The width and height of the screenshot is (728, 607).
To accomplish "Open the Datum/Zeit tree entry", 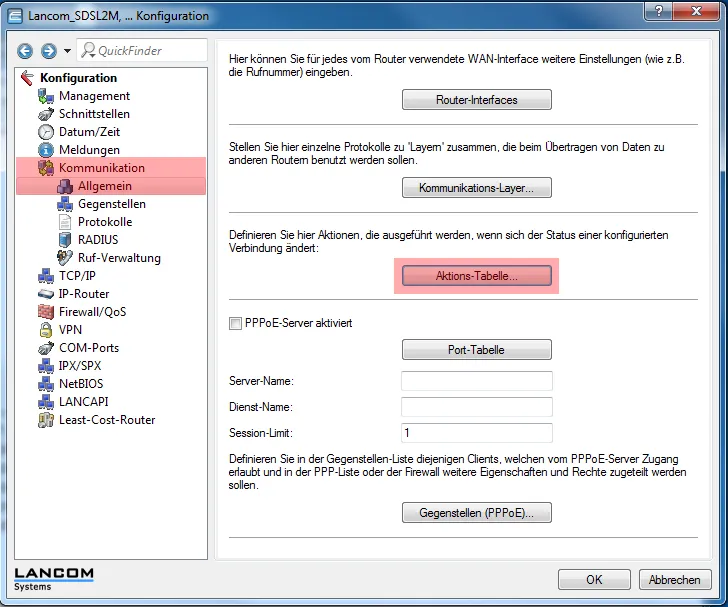I will point(89,132).
